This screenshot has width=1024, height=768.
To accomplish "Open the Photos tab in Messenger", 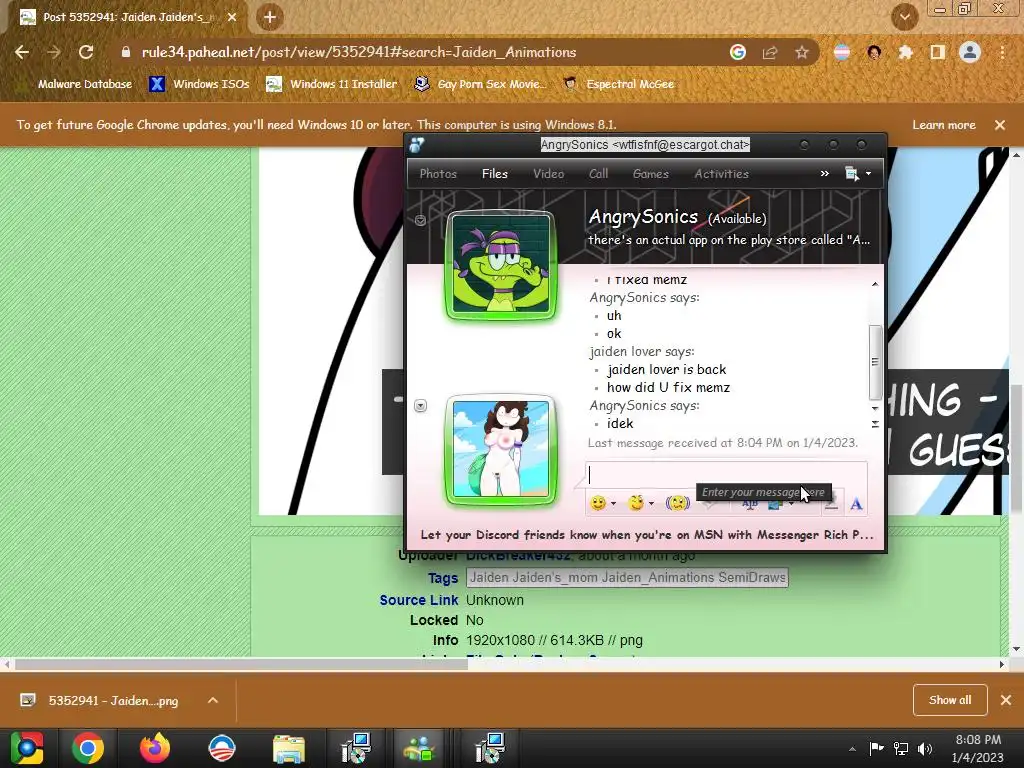I will pyautogui.click(x=438, y=174).
